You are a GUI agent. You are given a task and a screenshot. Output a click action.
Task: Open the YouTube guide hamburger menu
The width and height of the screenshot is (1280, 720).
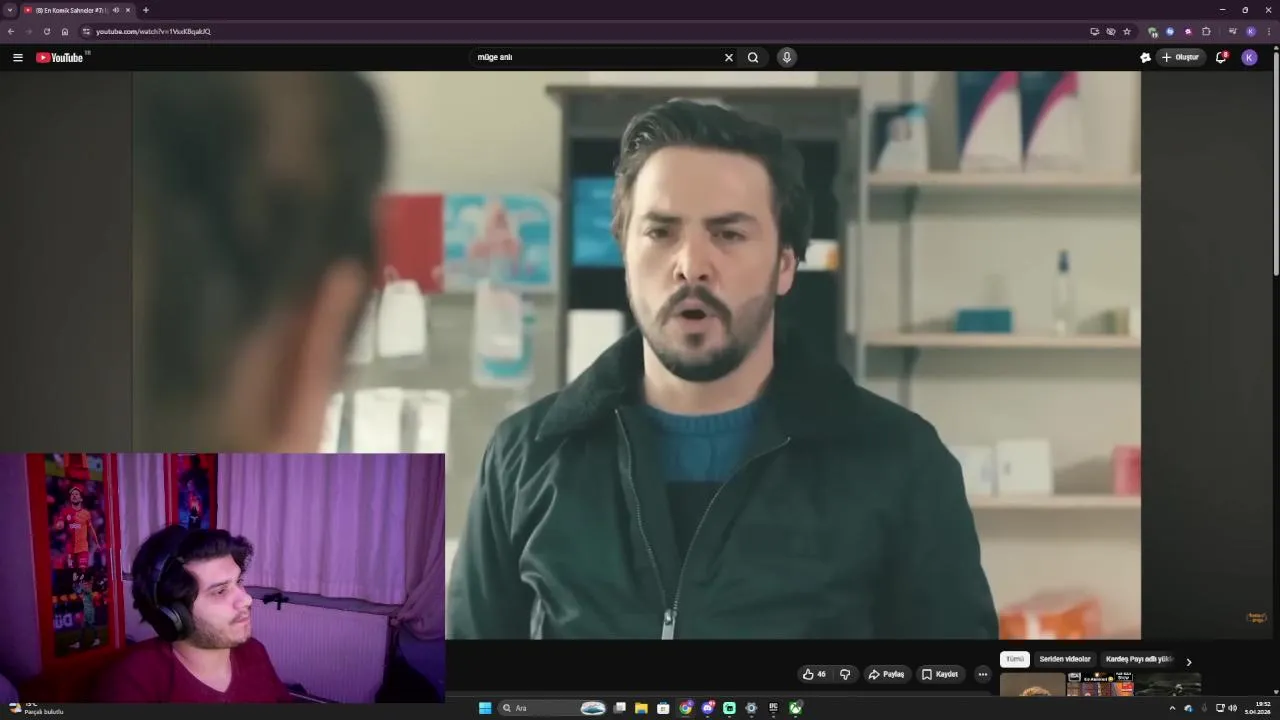click(x=17, y=58)
